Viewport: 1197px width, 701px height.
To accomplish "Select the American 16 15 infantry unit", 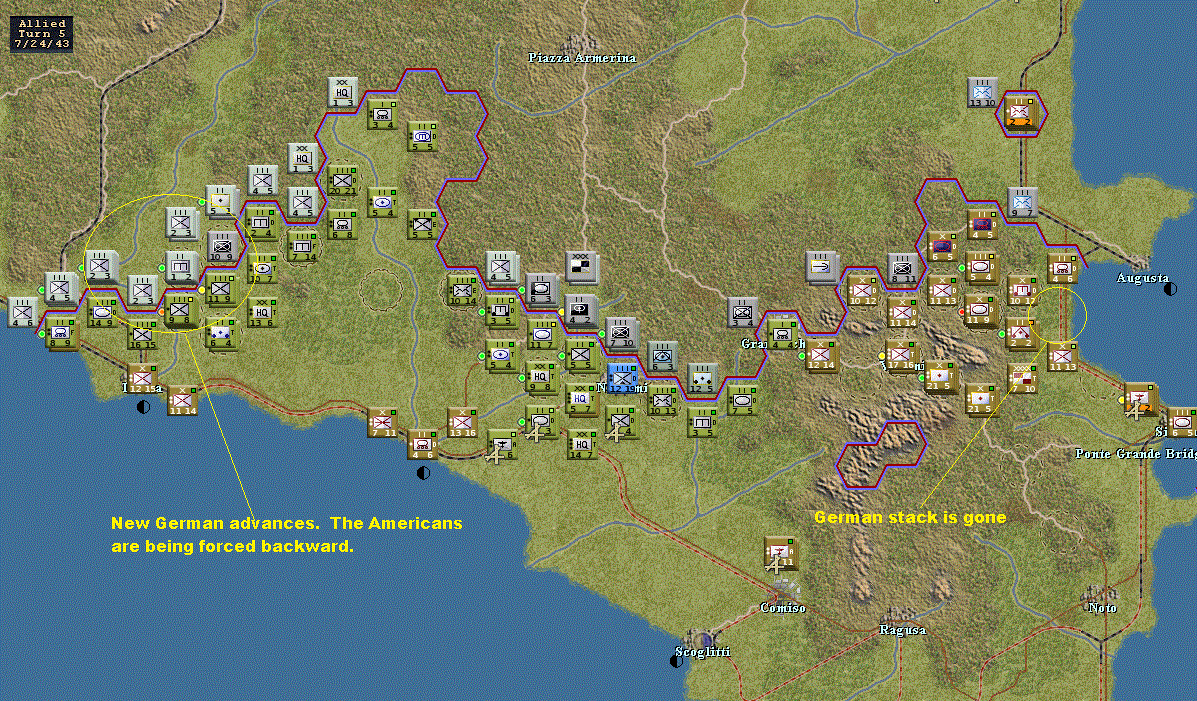I will pyautogui.click(x=142, y=334).
